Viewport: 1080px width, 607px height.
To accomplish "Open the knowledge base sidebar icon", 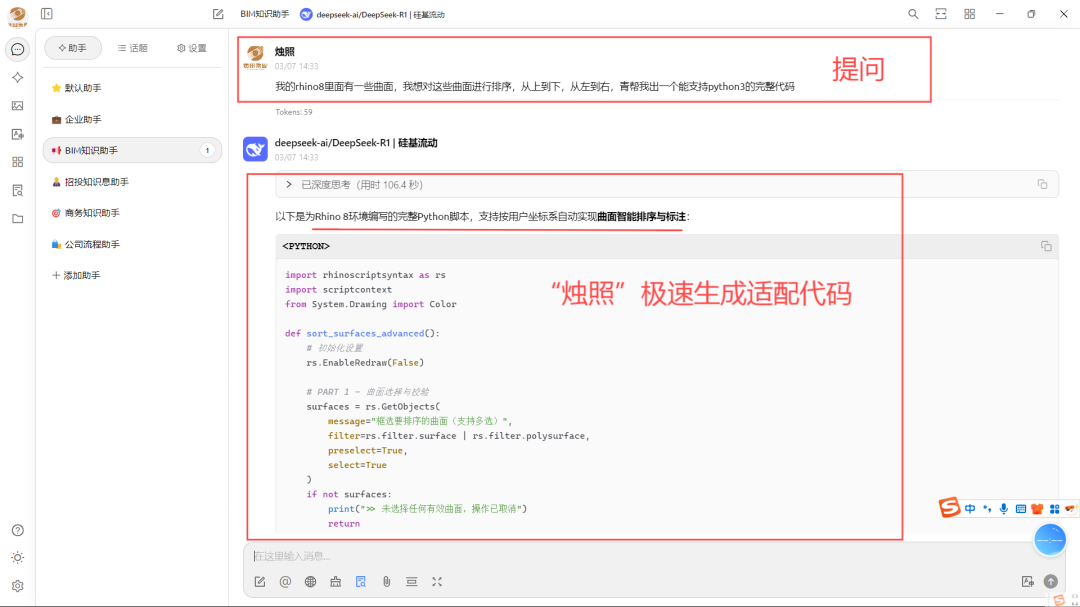I will pos(18,190).
